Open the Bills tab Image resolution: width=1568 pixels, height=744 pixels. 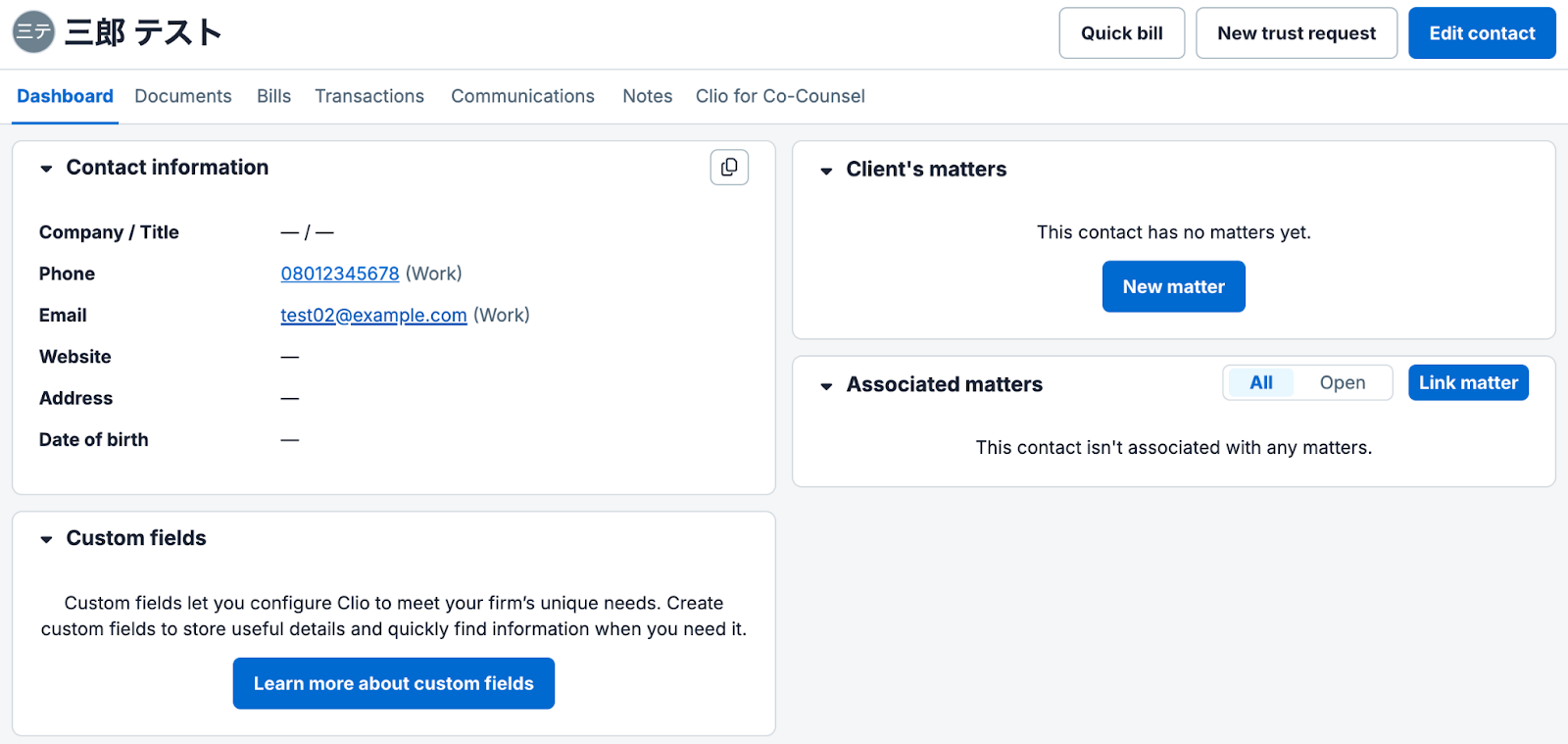pyautogui.click(x=273, y=96)
